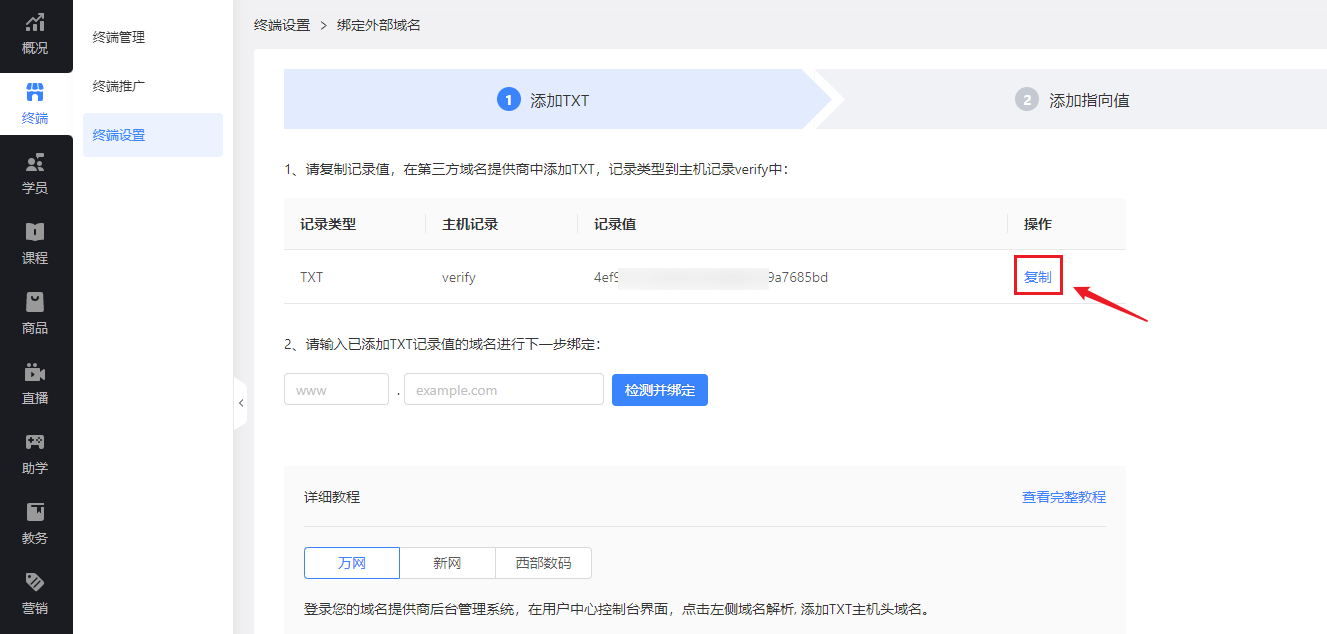1327x634 pixels.
Task: Click the verify host record cell
Action: point(459,277)
